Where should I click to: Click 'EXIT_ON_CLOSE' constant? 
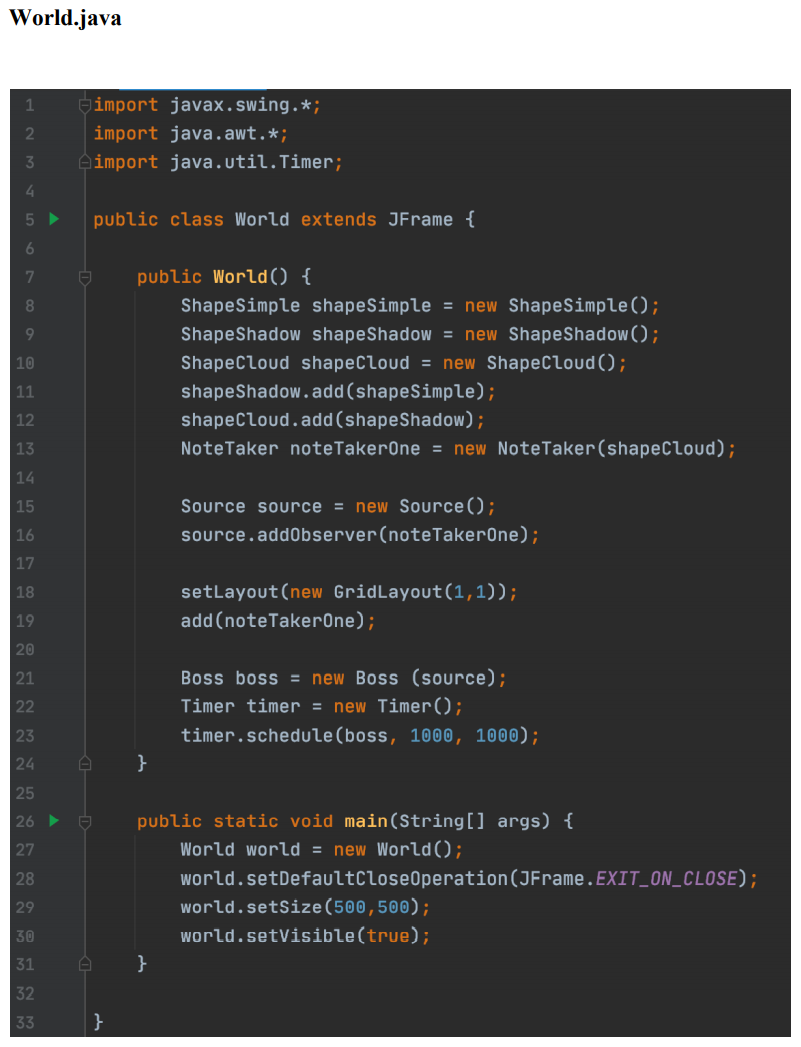(666, 879)
